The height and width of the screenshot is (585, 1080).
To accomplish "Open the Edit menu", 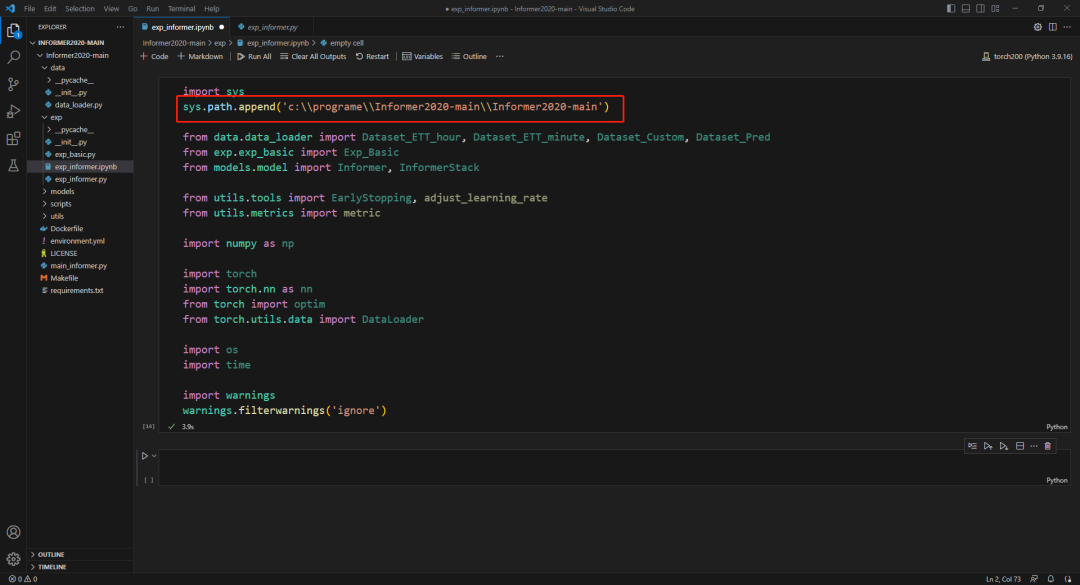I will 50,8.
